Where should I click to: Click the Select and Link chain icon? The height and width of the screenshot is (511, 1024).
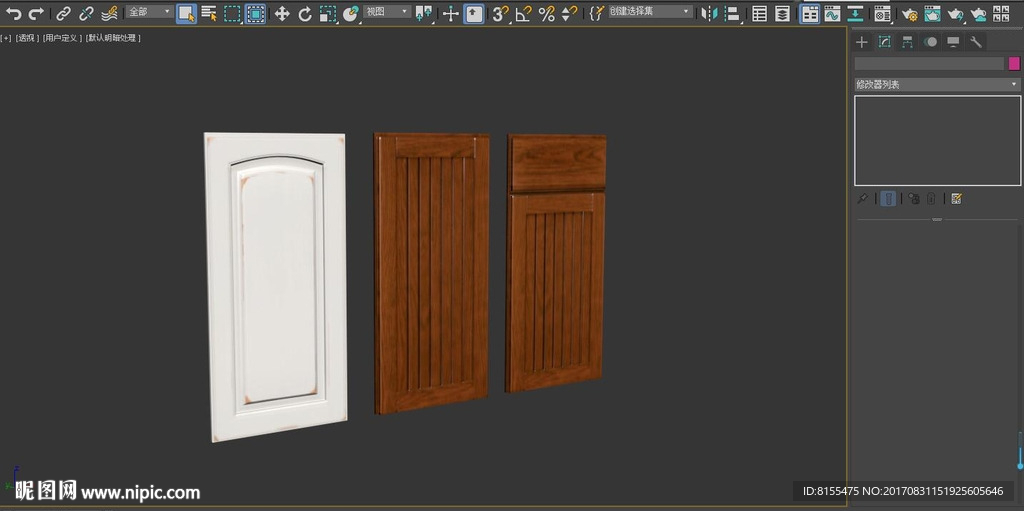click(63, 13)
